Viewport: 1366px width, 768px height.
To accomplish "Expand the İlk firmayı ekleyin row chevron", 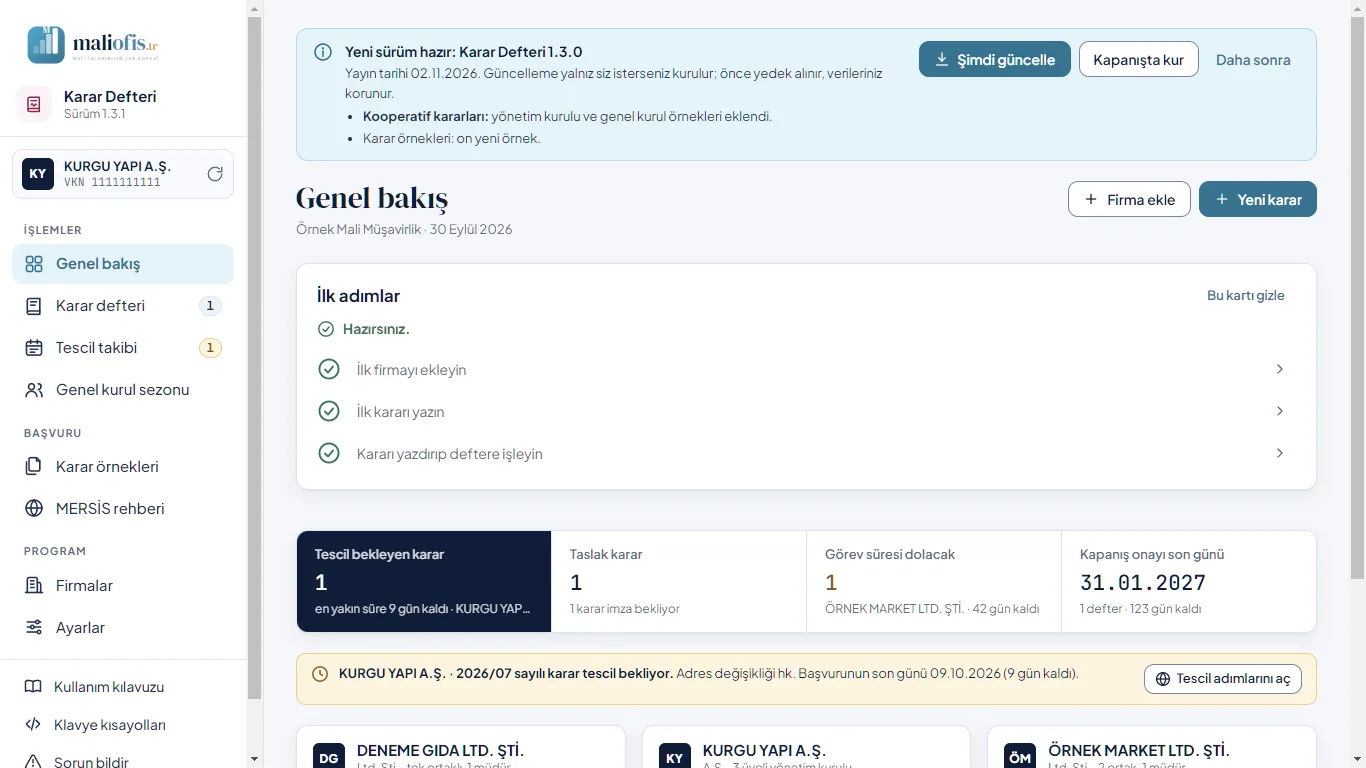I will [1280, 370].
